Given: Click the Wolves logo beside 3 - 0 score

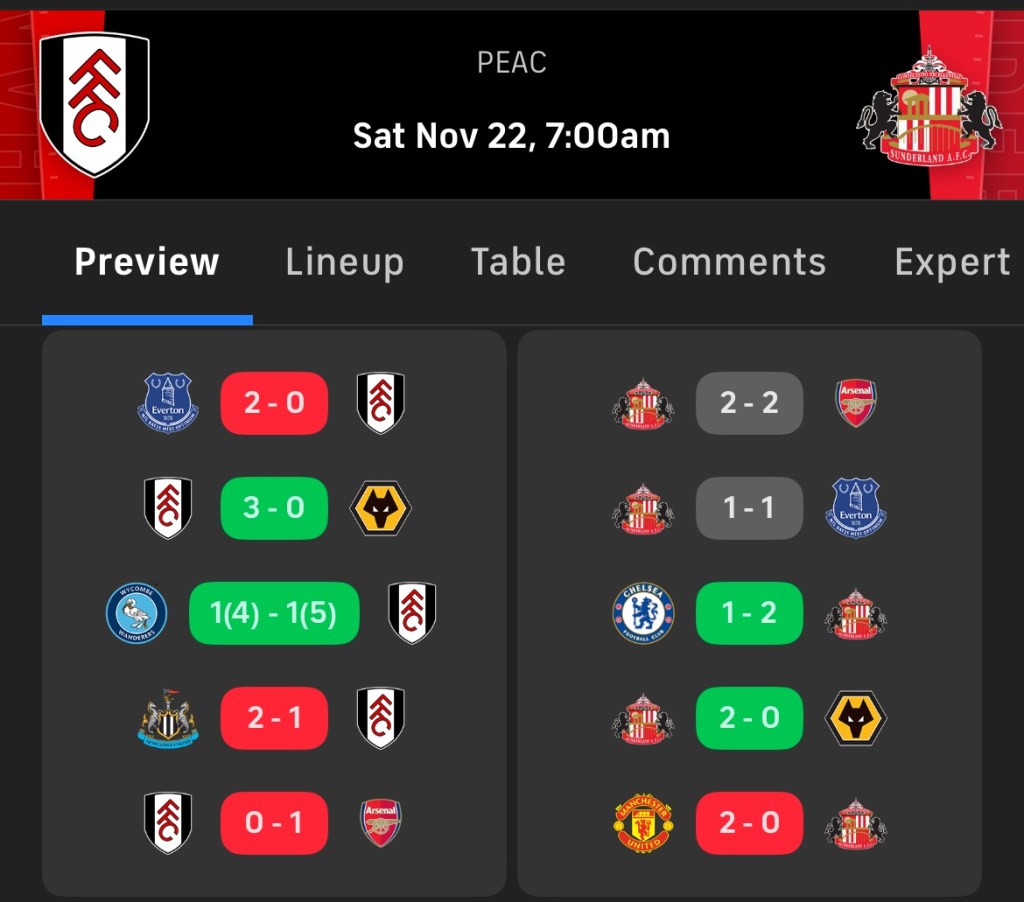Looking at the screenshot, I should click(x=381, y=508).
